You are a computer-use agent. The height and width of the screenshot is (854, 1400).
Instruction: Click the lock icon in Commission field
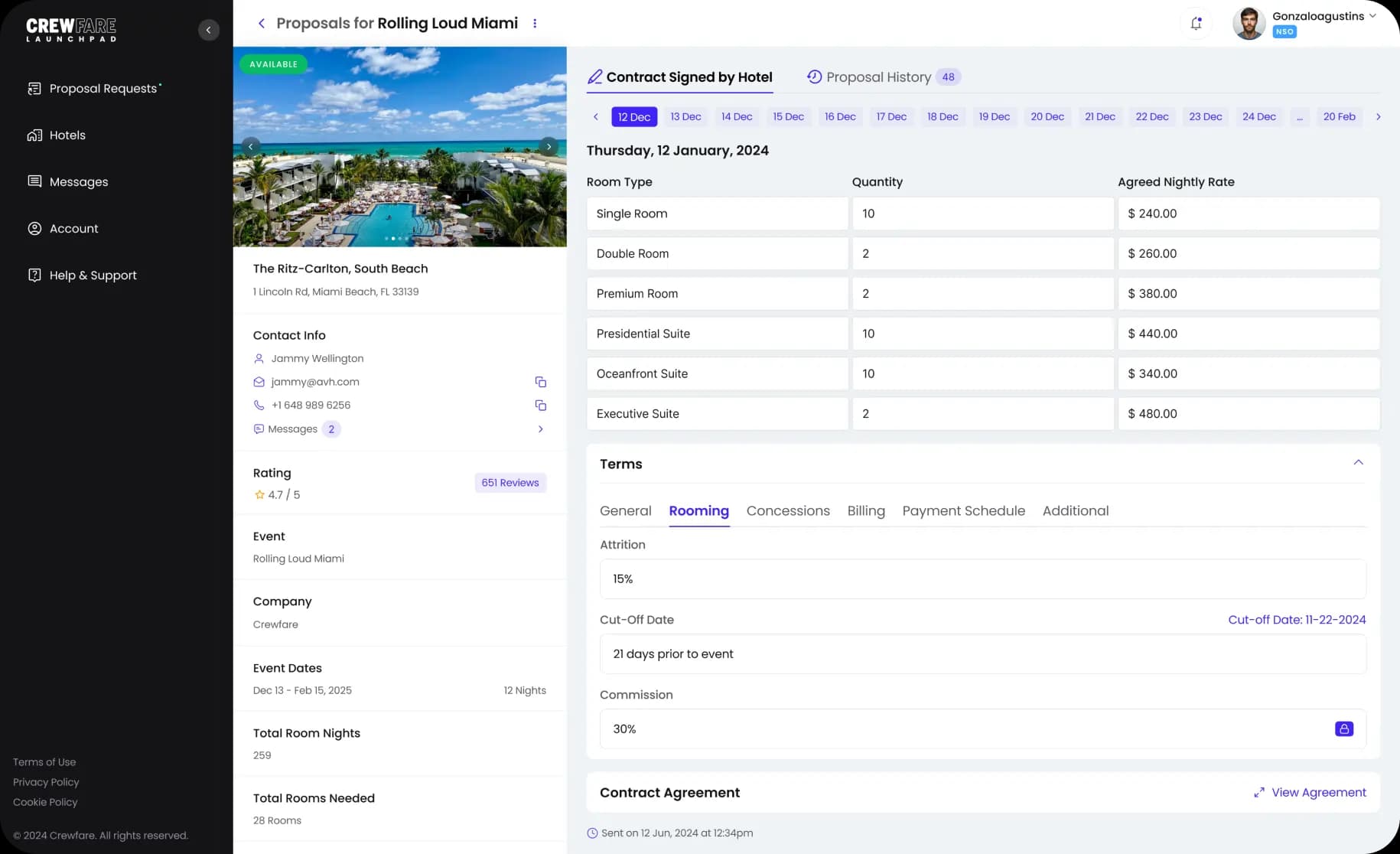[x=1344, y=729]
